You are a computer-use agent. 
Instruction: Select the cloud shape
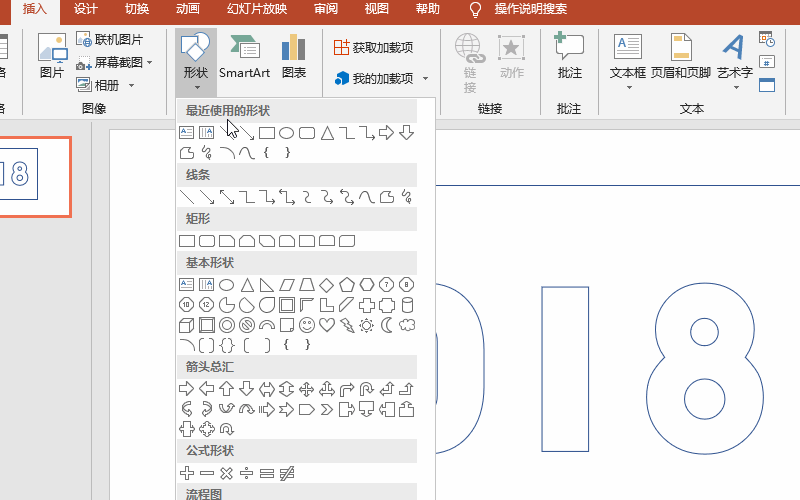pyautogui.click(x=407, y=325)
